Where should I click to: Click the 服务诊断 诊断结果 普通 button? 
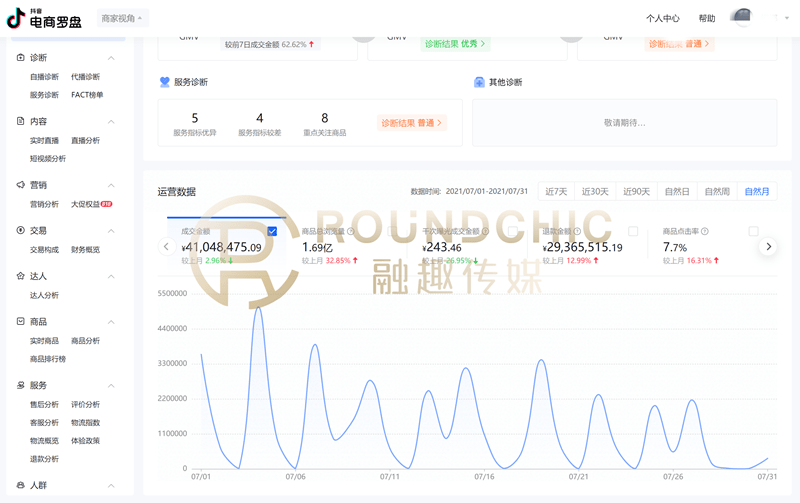411,123
